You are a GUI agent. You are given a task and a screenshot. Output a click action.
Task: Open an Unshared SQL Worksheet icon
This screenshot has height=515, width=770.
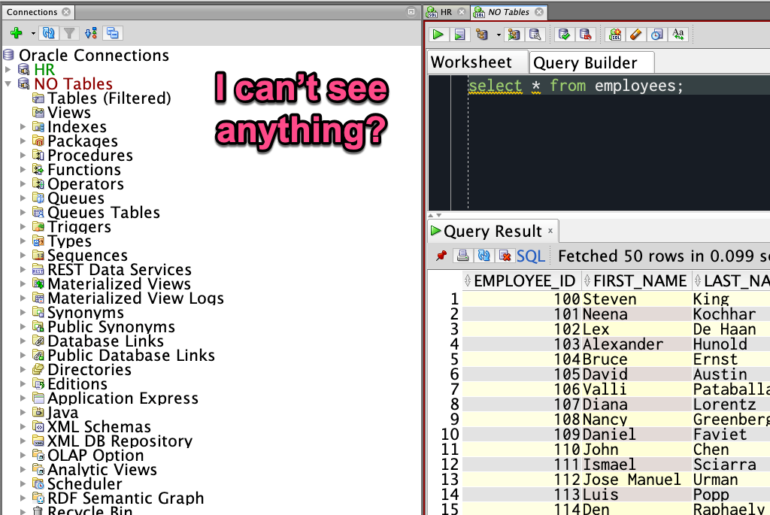tap(614, 34)
